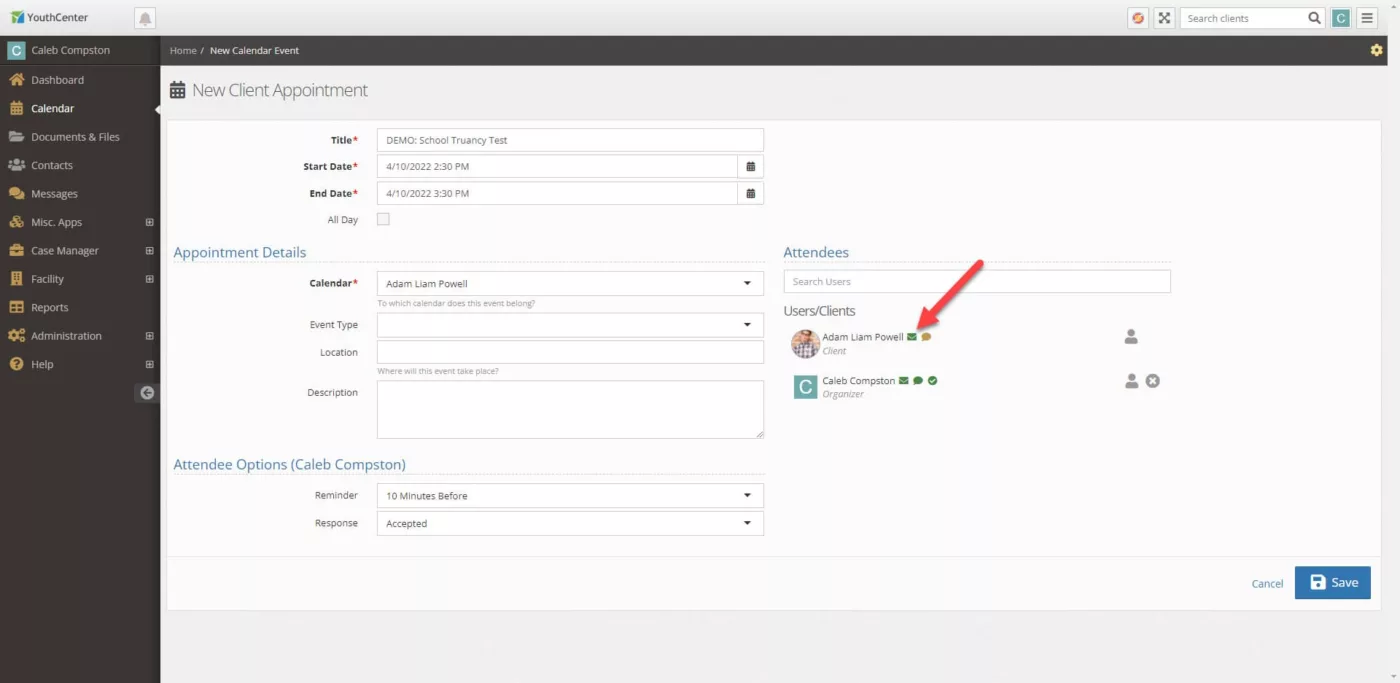Screen dimensions: 1400x683
Task: Click the YouthCenter logo
Action: [x=49, y=18]
